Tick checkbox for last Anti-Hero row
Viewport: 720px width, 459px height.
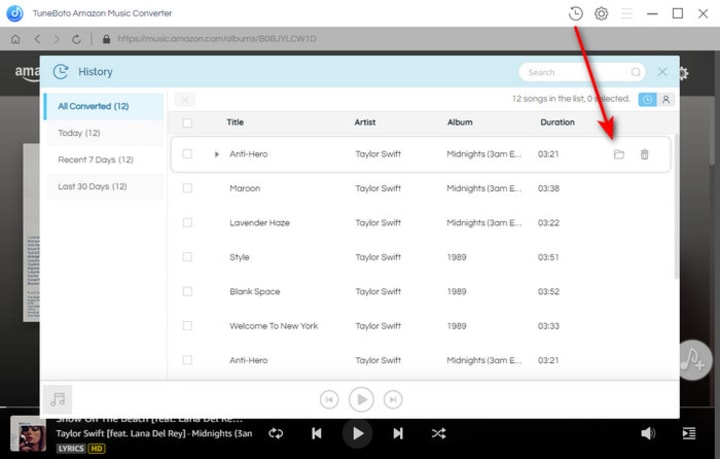click(x=187, y=360)
